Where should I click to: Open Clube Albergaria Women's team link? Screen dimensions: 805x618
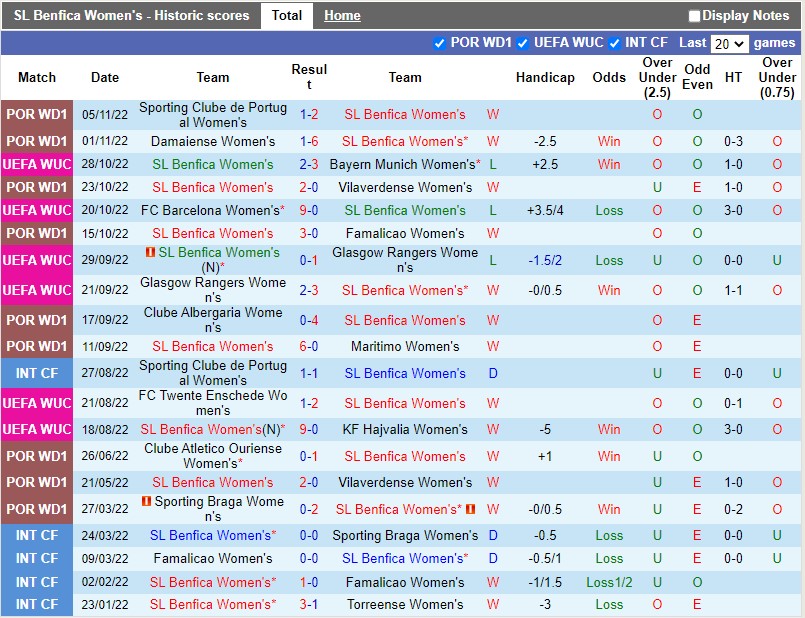[x=213, y=320]
